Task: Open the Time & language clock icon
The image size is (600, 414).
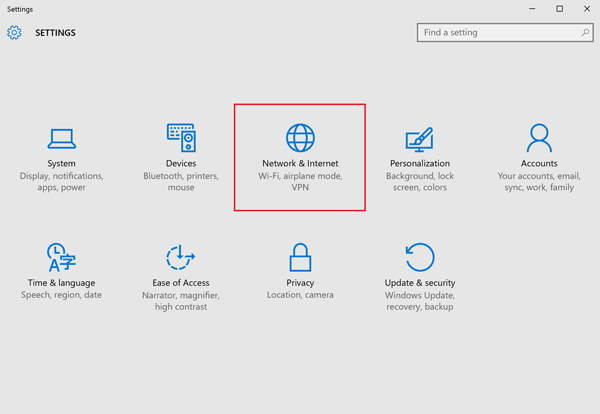Action: tap(61, 257)
